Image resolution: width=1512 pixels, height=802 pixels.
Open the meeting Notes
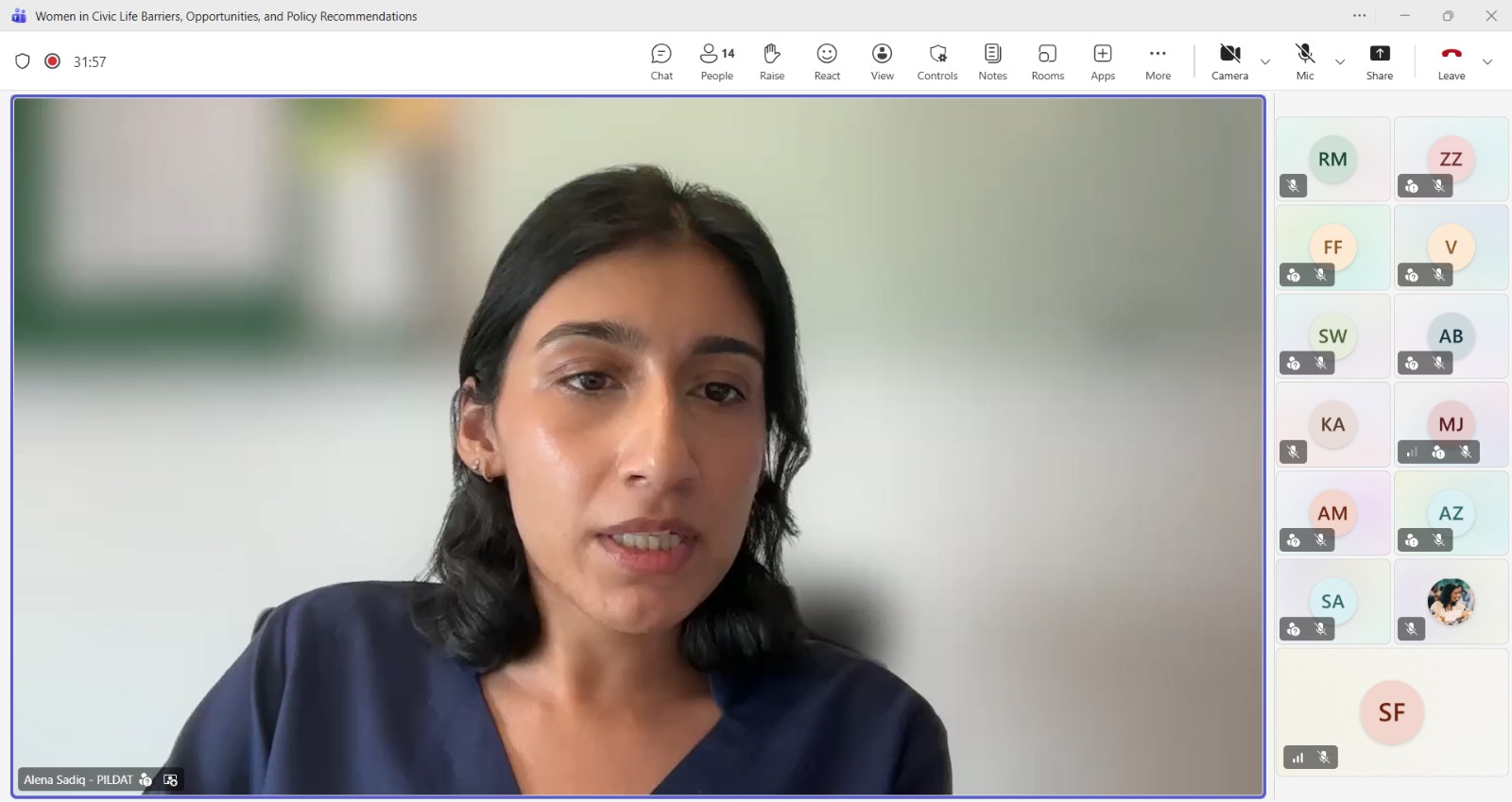pos(992,61)
